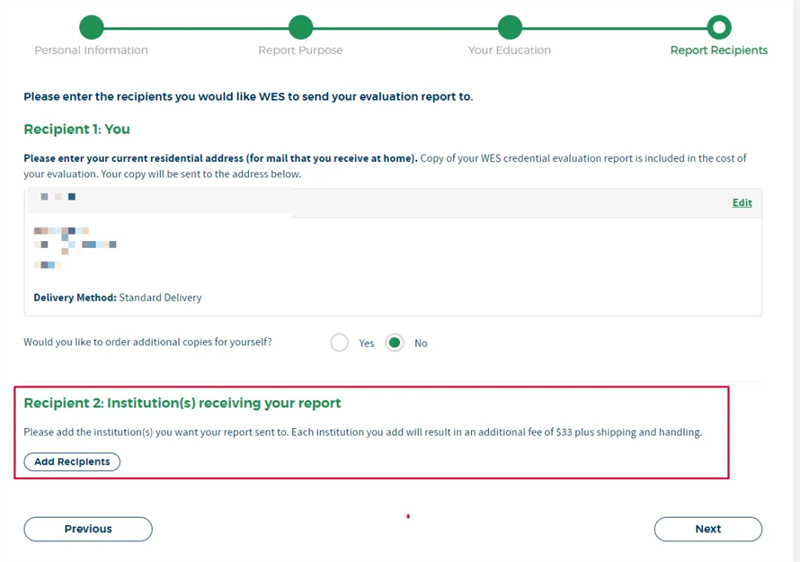
Task: Open the Report Purpose step label
Action: tap(300, 50)
